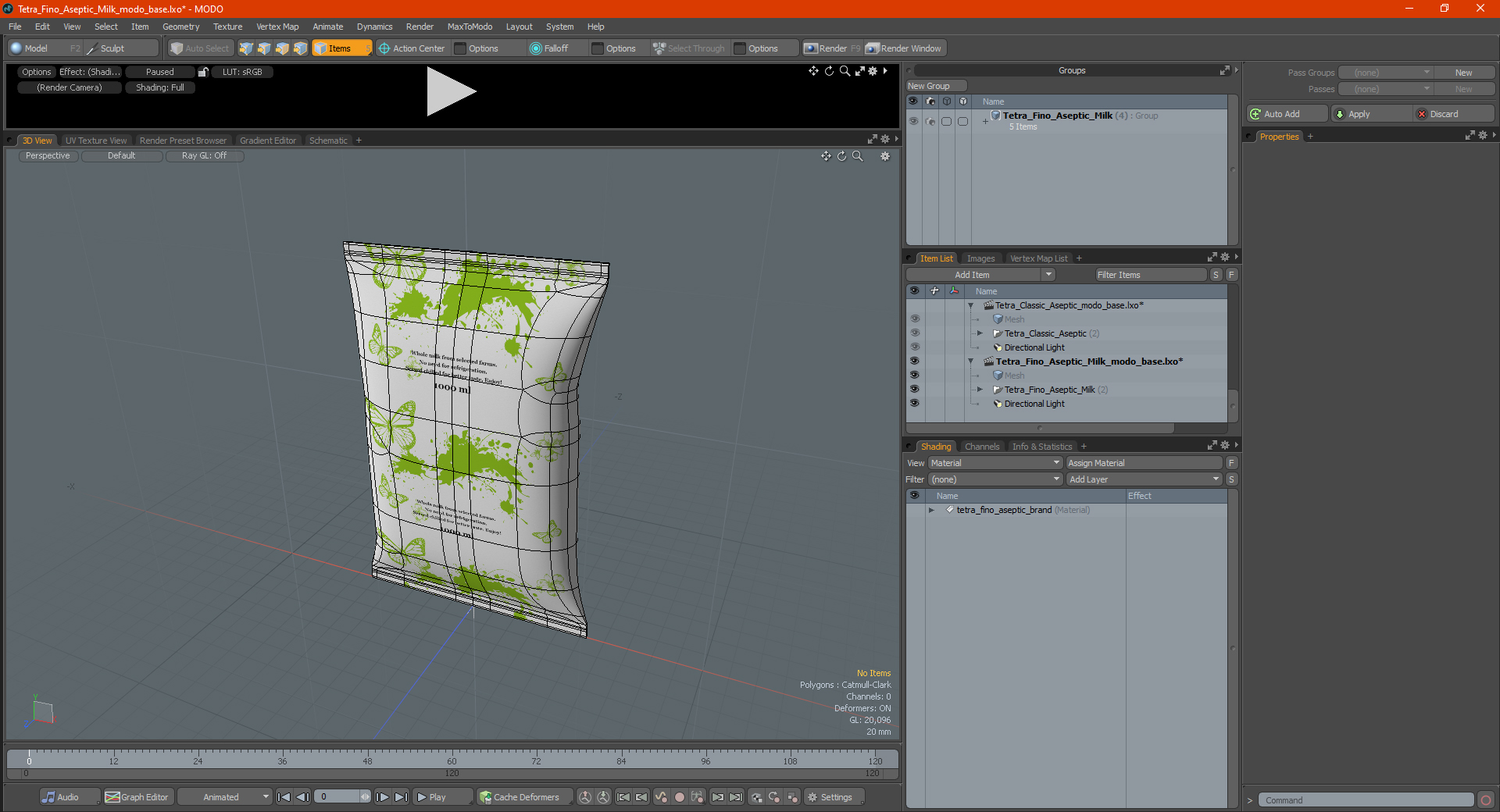This screenshot has height=812, width=1500.
Task: Click the 3D viewport zoom magnifier icon
Action: coord(858,156)
